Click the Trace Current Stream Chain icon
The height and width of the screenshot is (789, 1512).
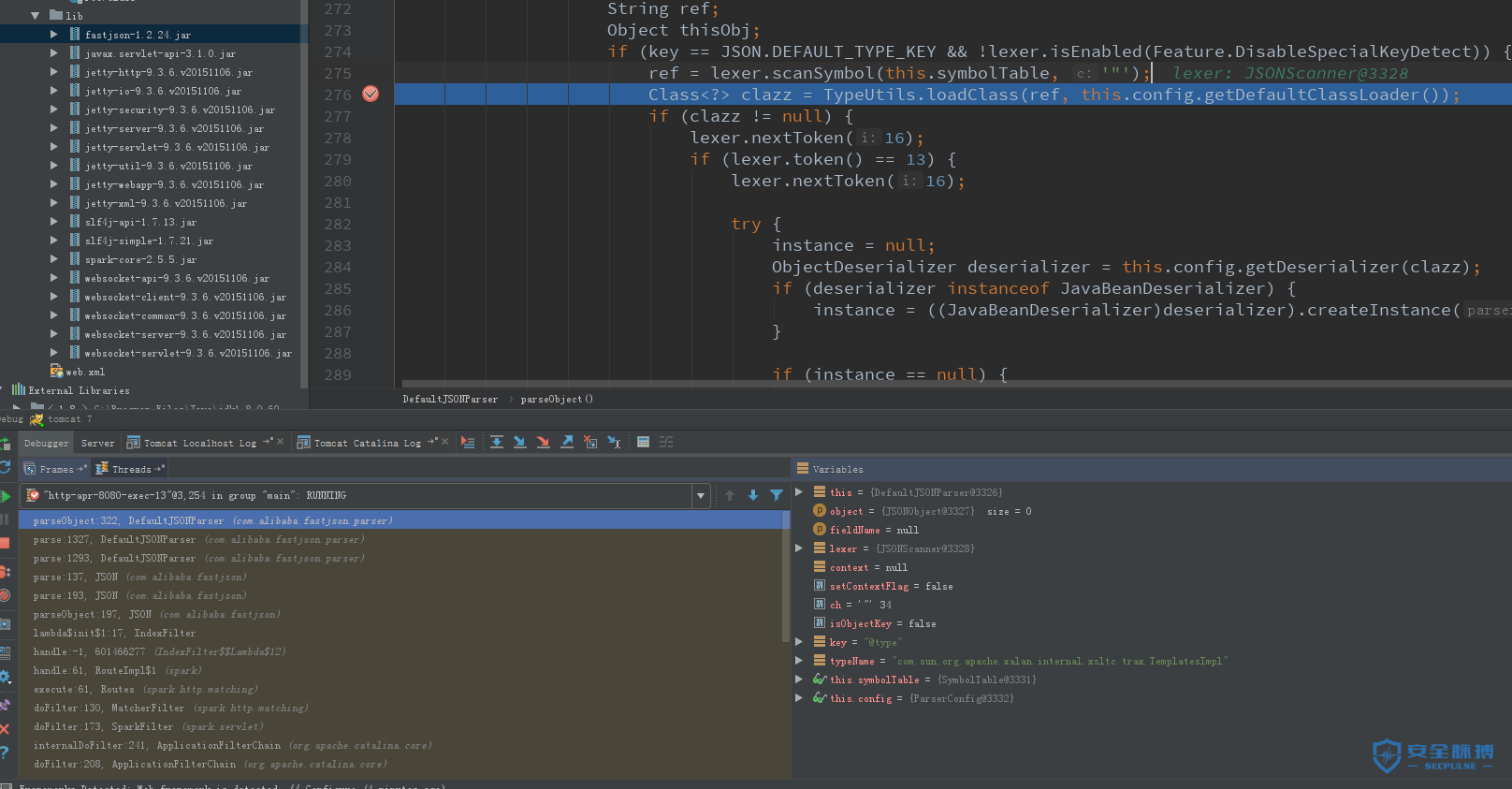click(x=666, y=442)
